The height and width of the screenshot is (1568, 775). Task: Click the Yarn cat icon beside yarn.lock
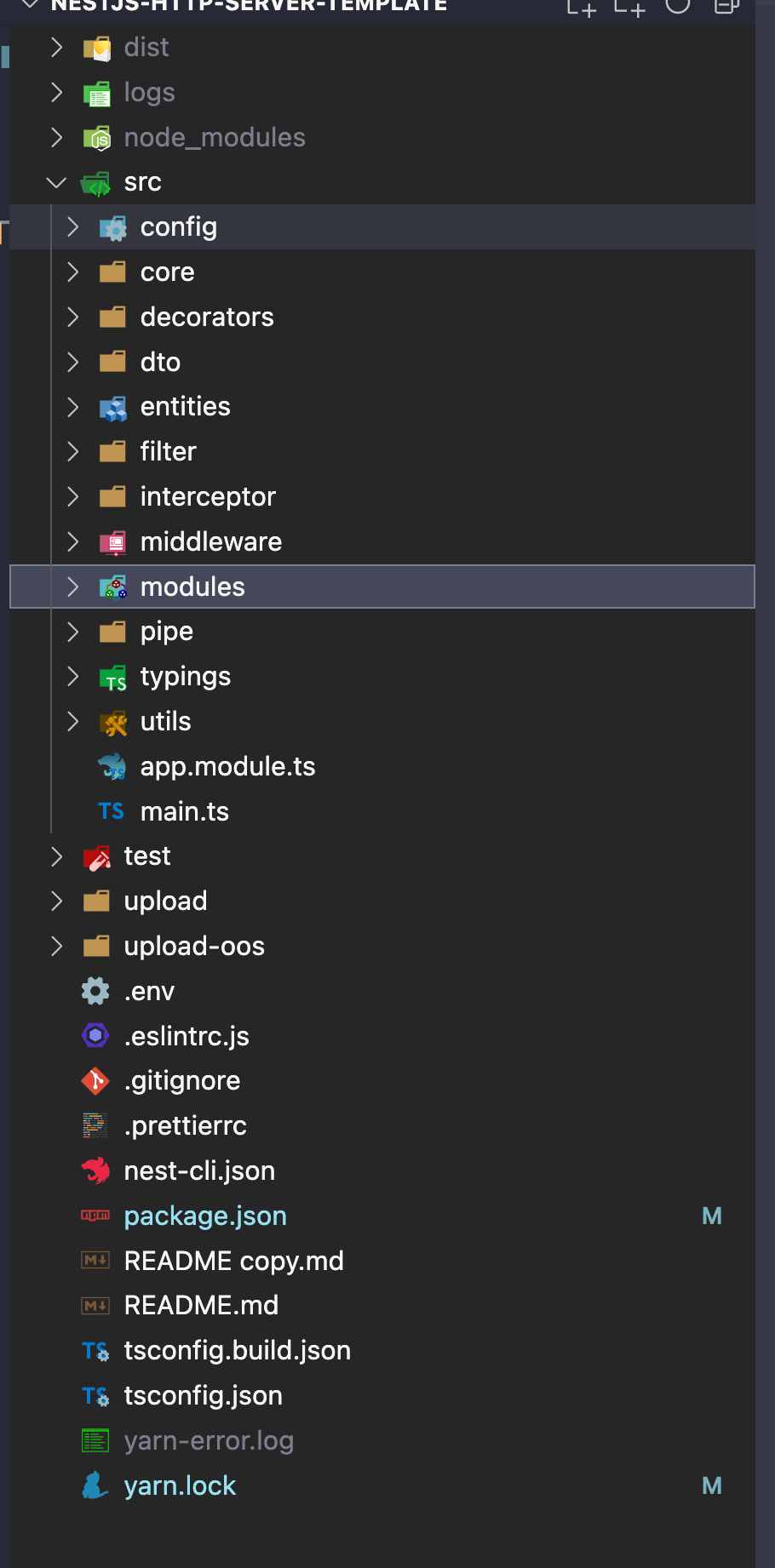95,1486
